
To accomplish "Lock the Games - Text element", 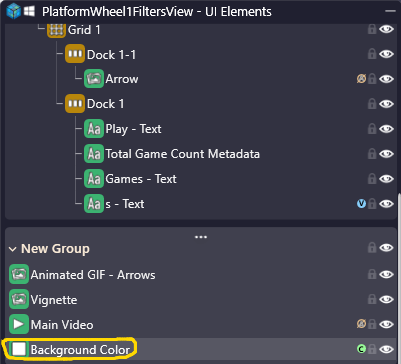I will [x=372, y=179].
